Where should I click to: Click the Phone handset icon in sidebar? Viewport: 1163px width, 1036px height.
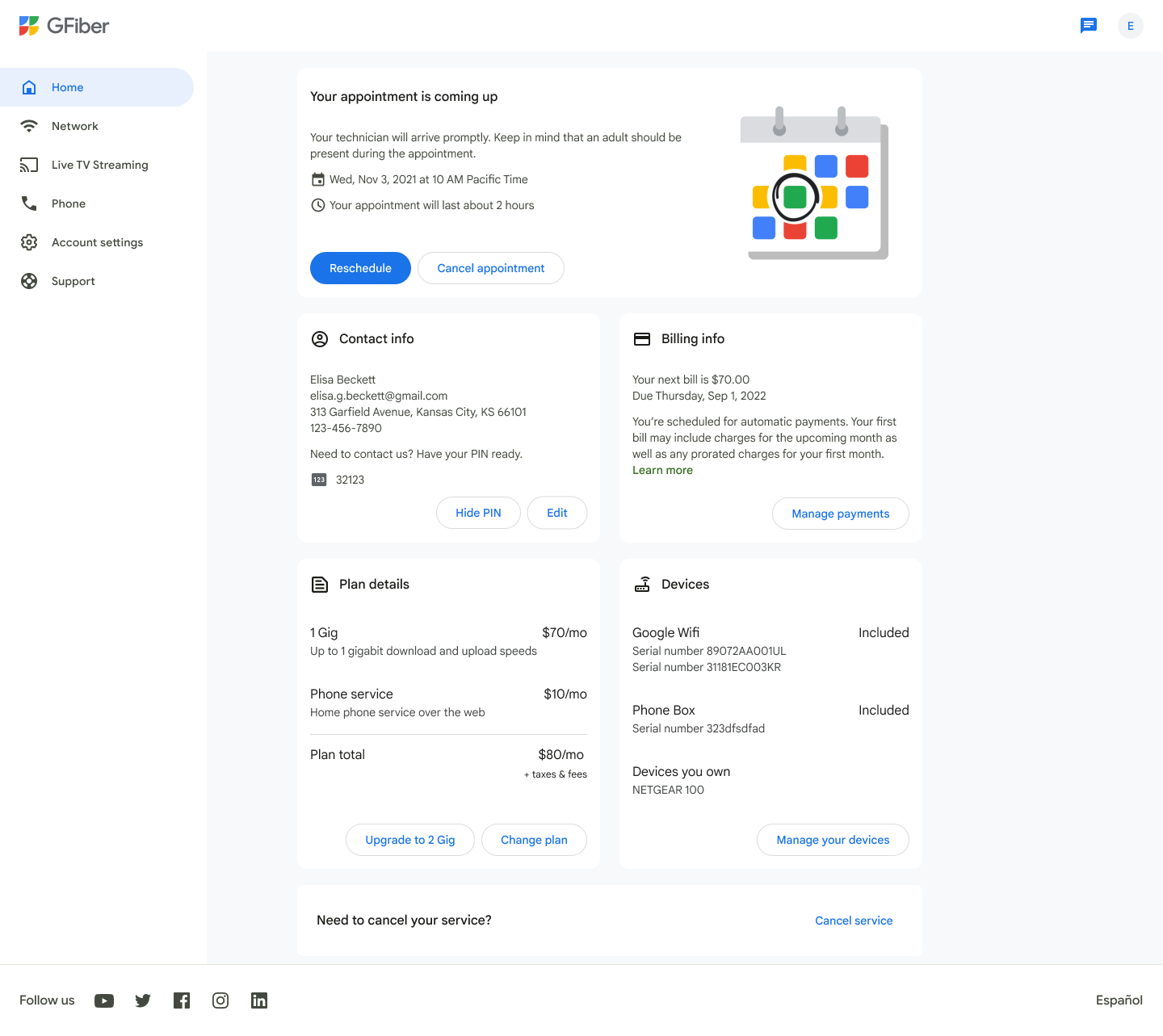click(29, 203)
